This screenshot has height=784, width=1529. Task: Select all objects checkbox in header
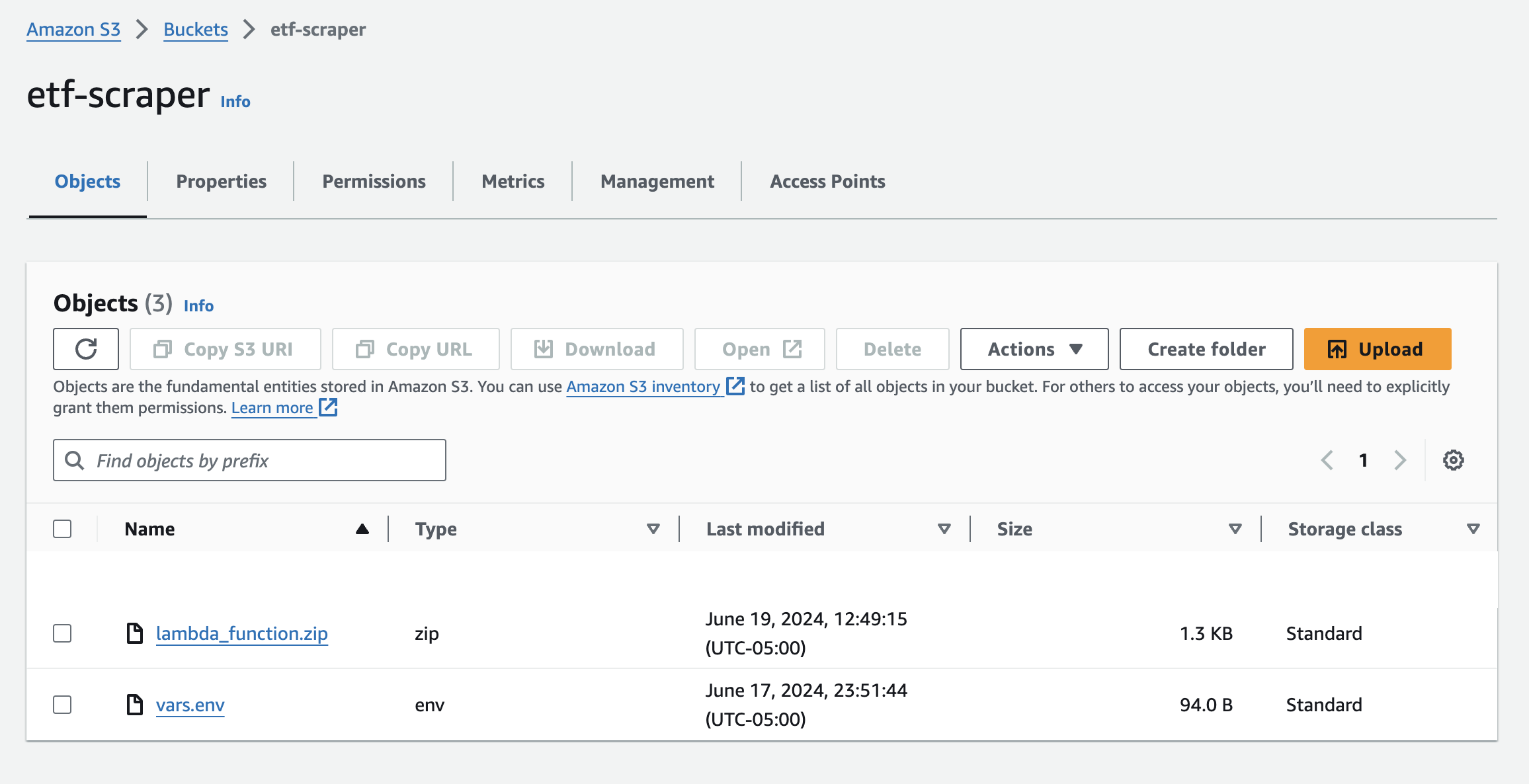[62, 529]
